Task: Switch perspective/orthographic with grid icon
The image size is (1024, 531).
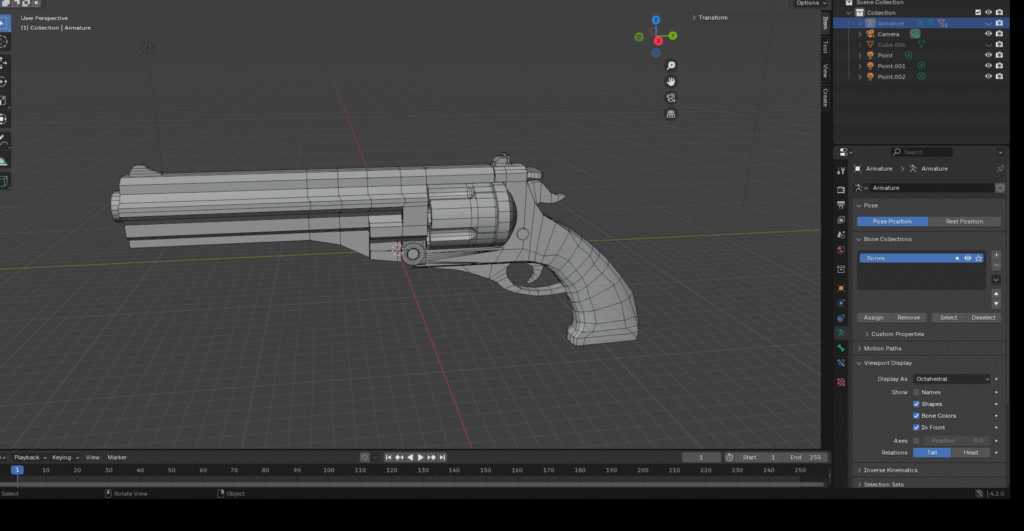Action: (x=670, y=114)
